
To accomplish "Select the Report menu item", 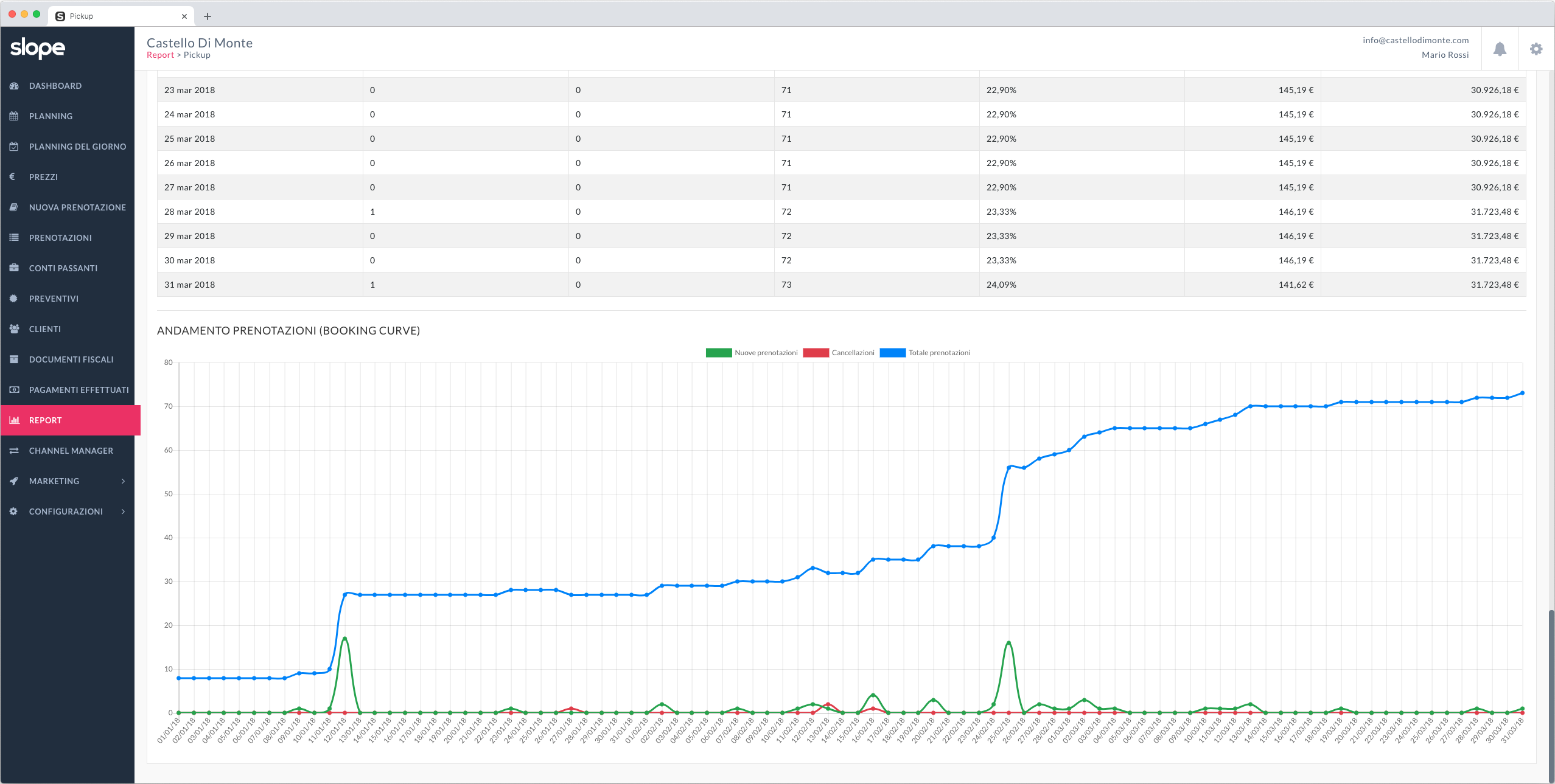I will pyautogui.click(x=71, y=420).
